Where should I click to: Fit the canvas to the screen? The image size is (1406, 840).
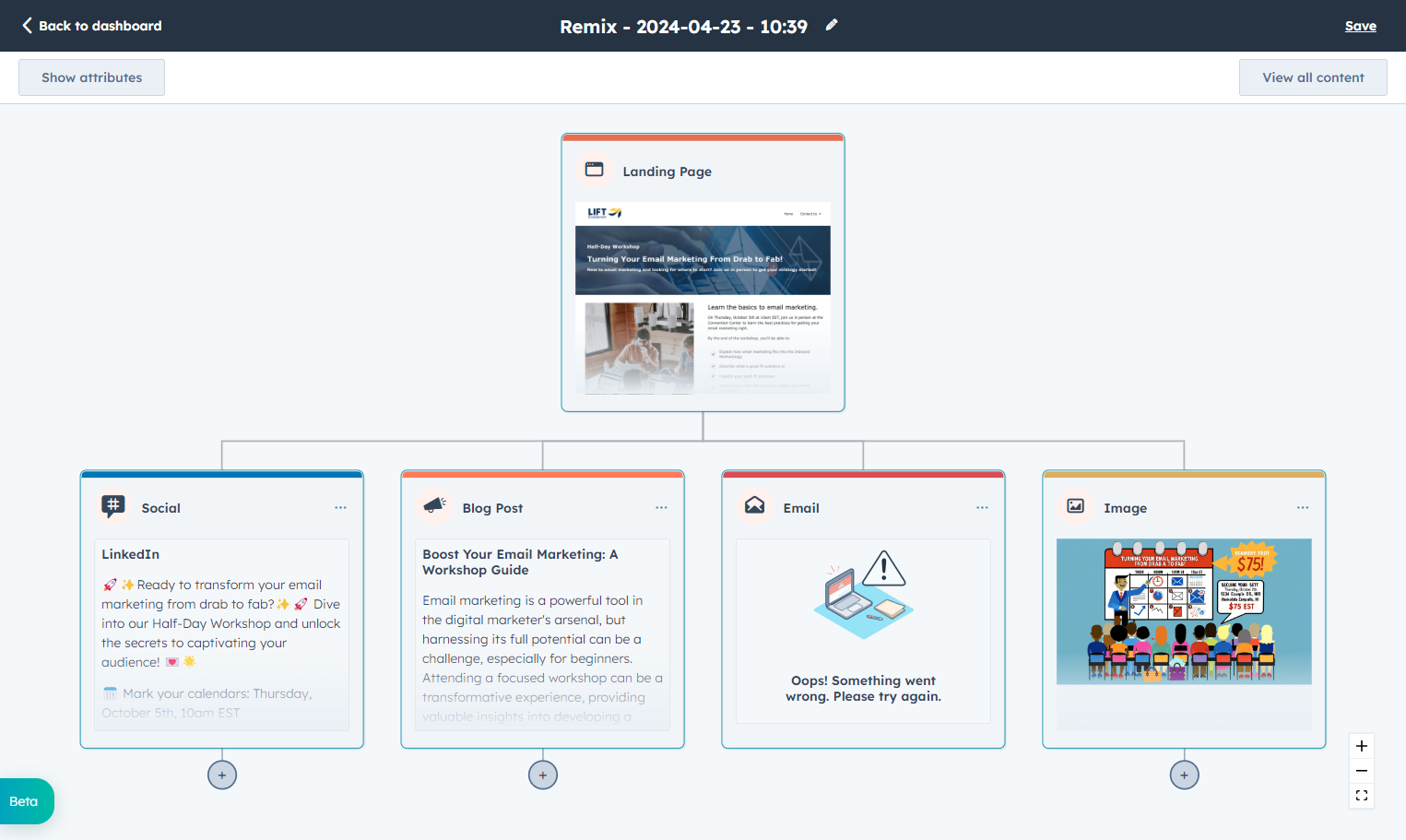point(1362,796)
